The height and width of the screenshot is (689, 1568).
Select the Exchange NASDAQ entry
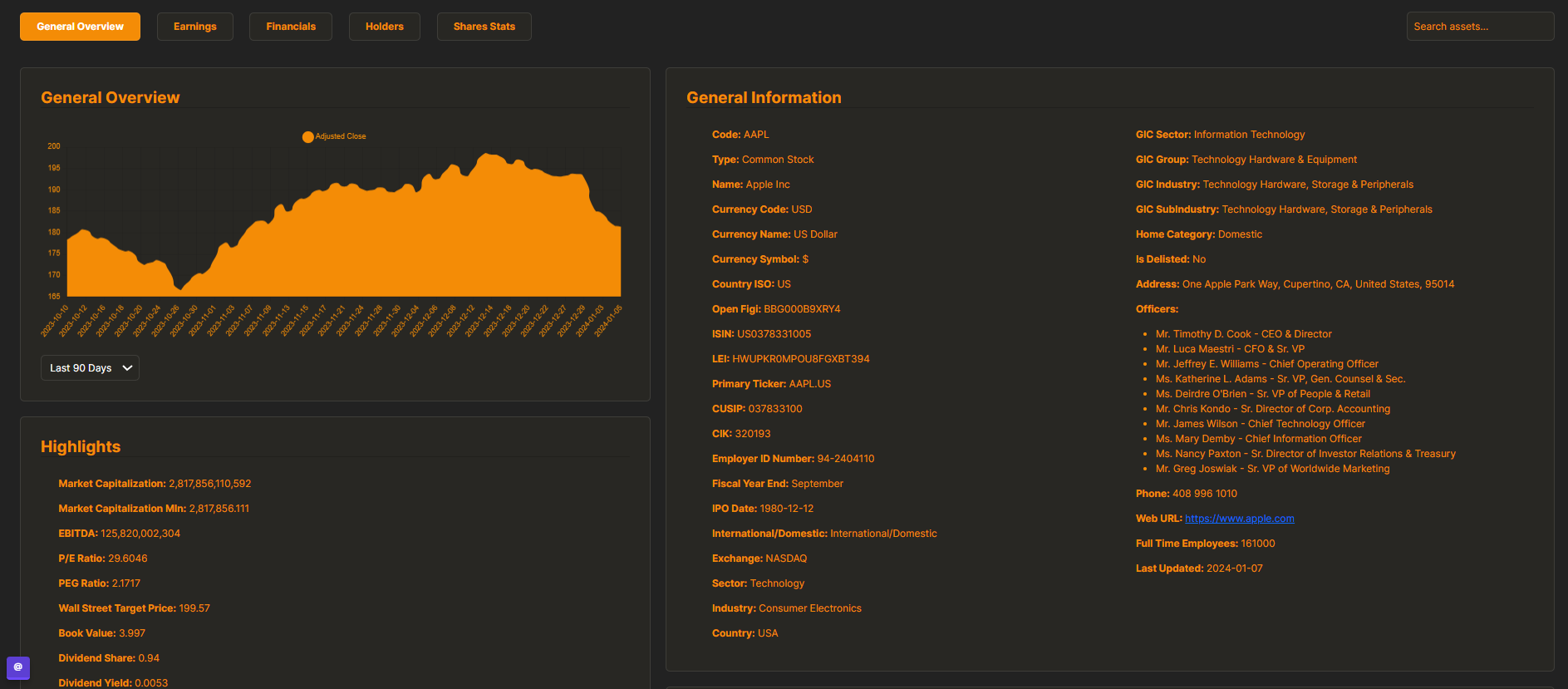coord(759,559)
